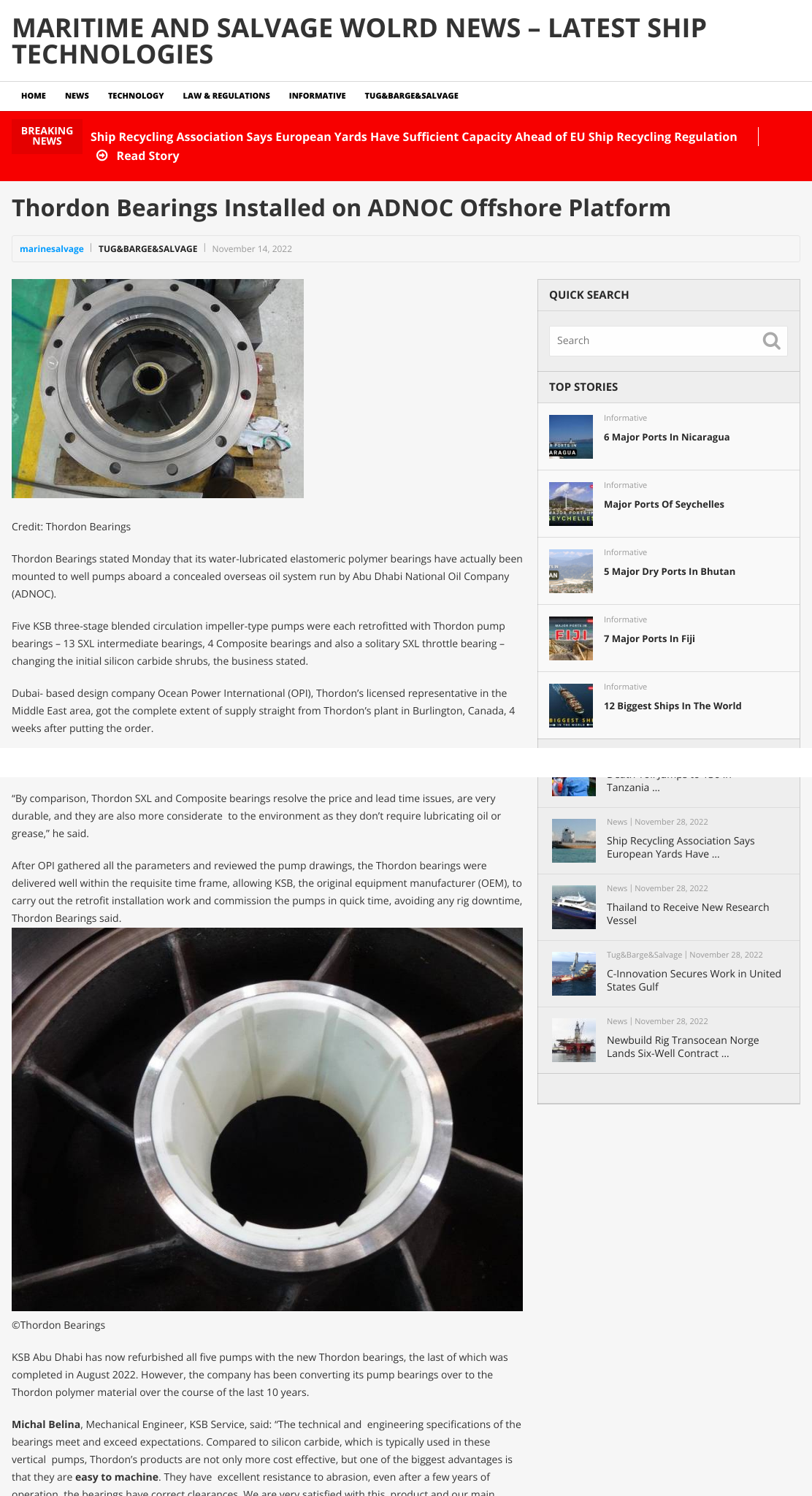Open C-Innovation Secures Work in United States Gulf

[x=694, y=980]
